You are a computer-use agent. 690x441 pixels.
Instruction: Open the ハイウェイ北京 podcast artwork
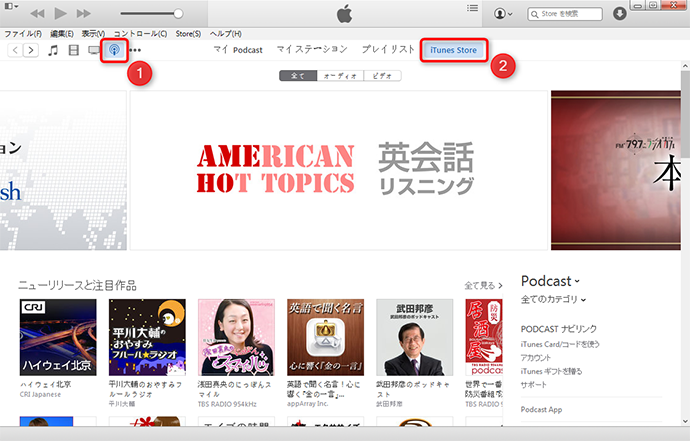pyautogui.click(x=58, y=337)
